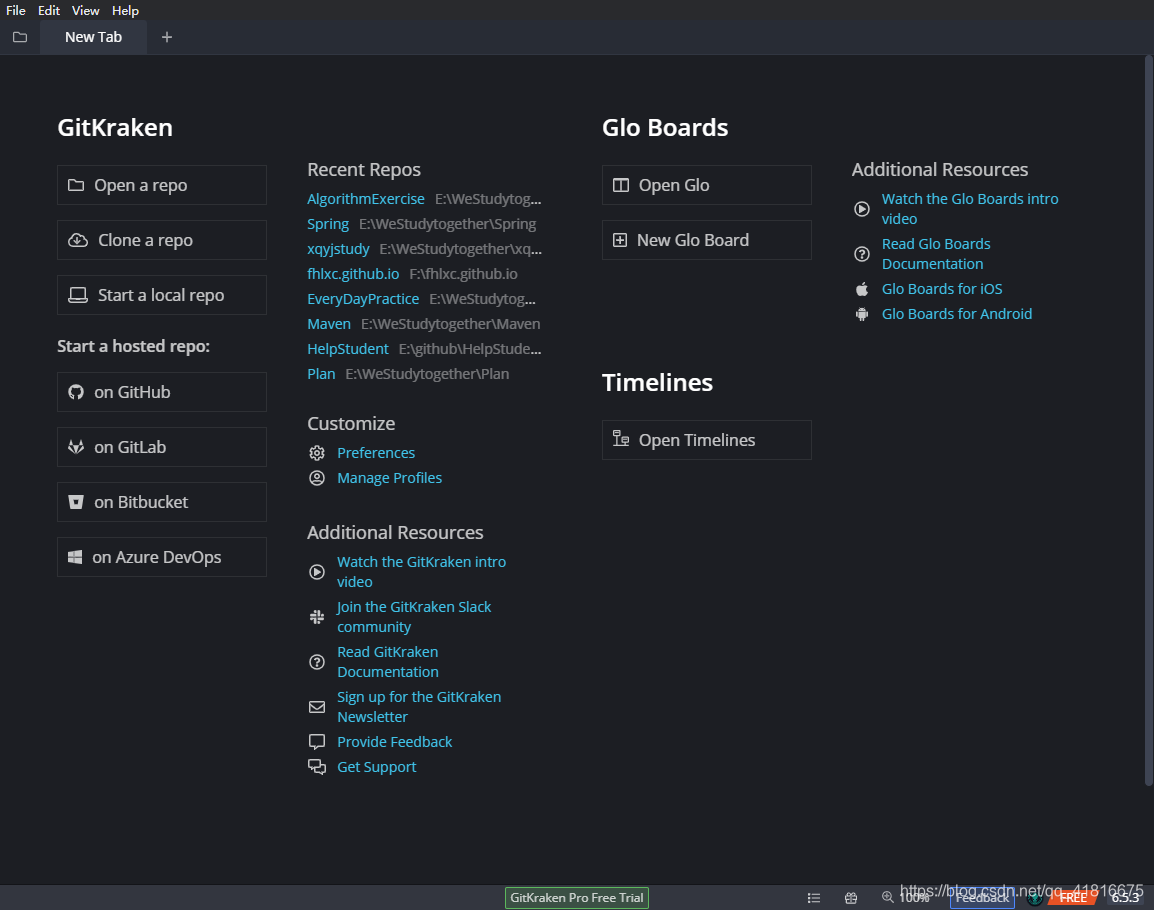Click the zoom magnifier icon in status bar
The image size is (1154, 910).
pos(888,897)
